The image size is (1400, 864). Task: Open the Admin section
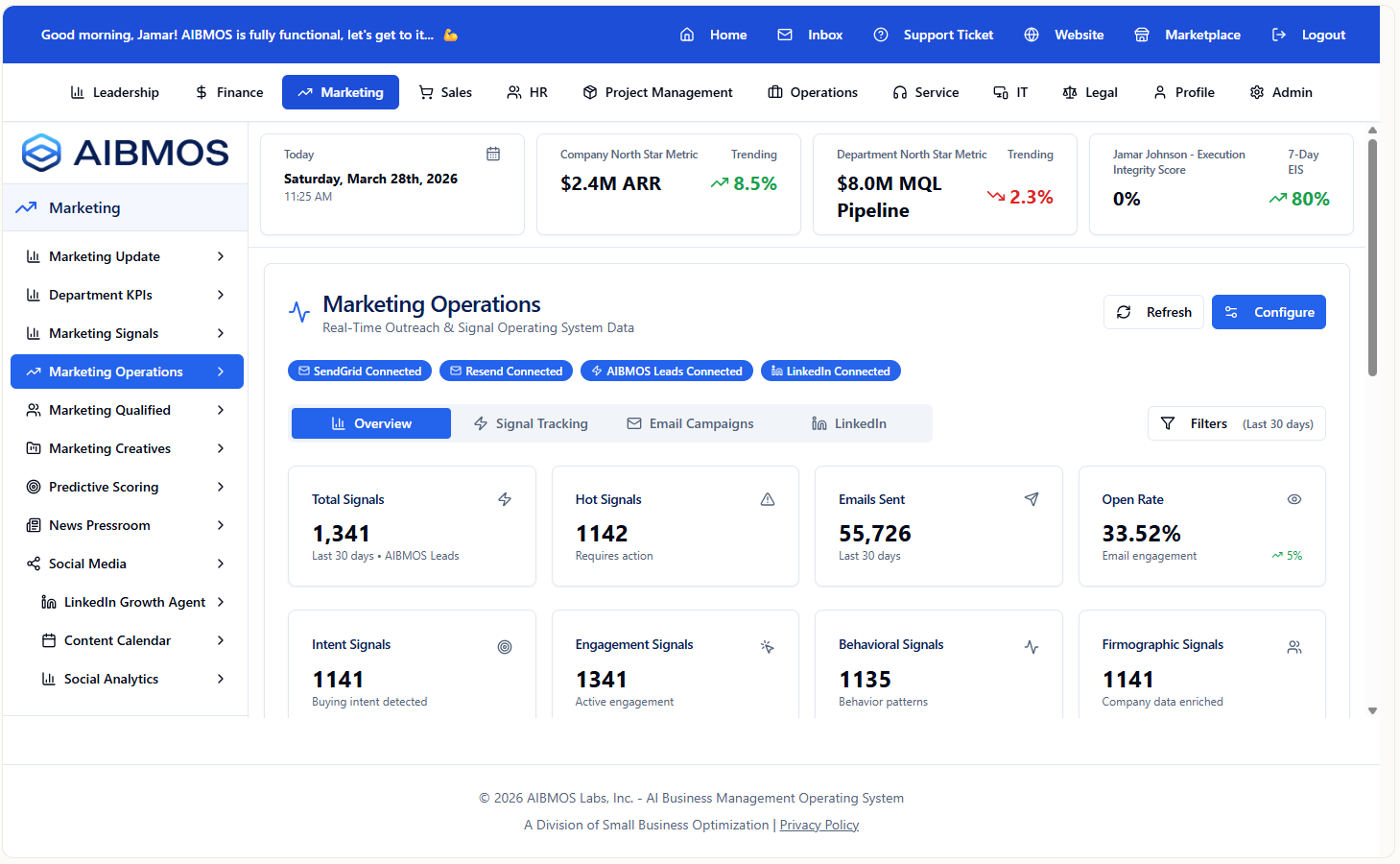click(x=1281, y=92)
